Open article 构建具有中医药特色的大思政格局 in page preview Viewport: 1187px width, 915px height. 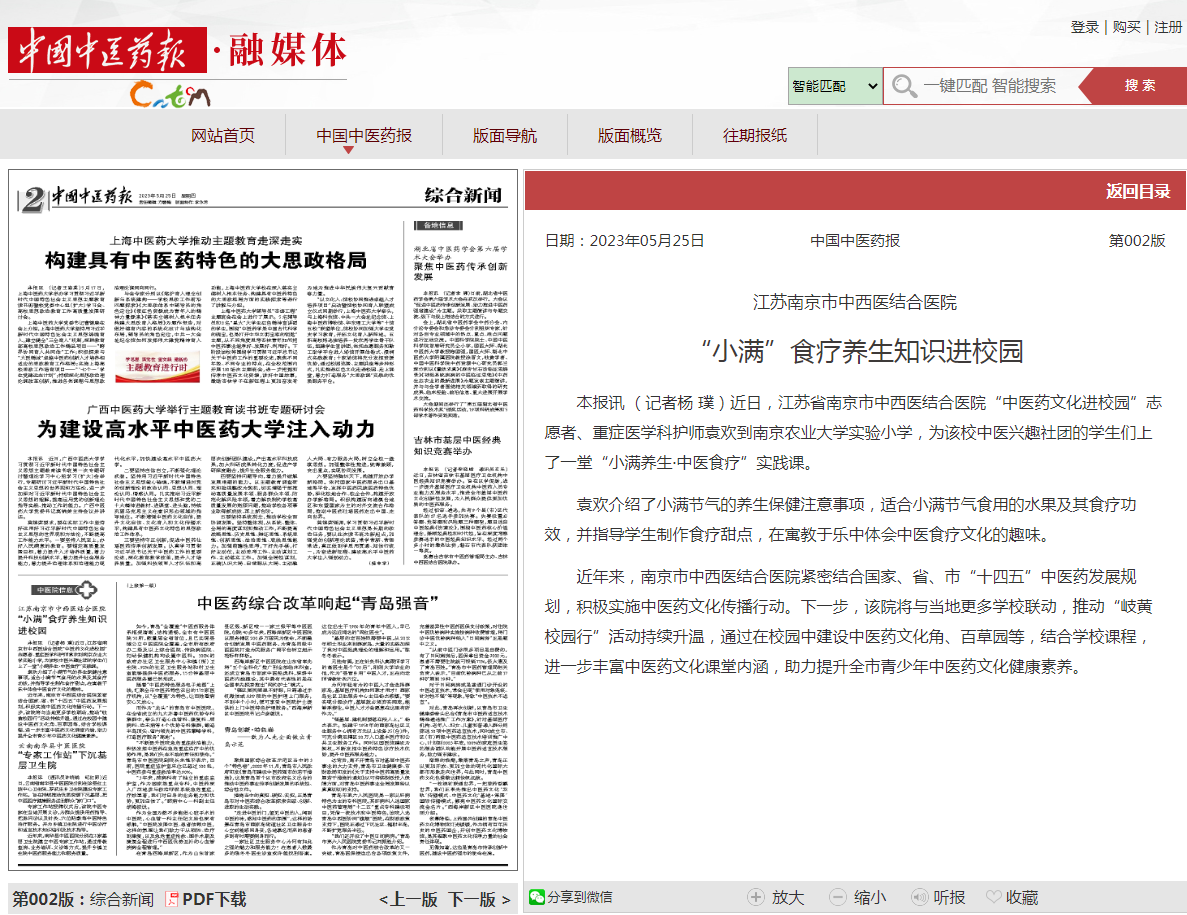[x=206, y=260]
